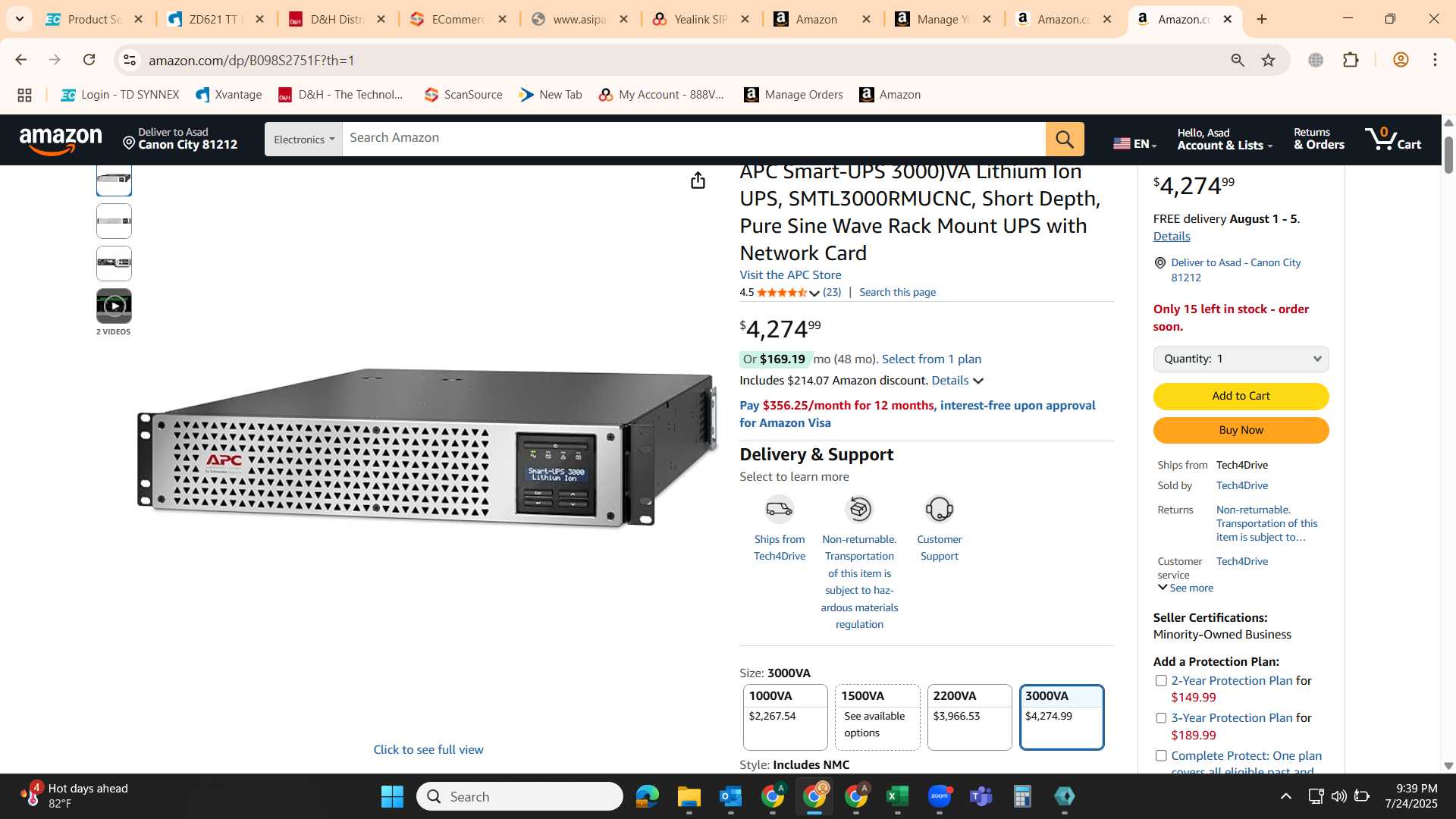Click the Amazon logo
The height and width of the screenshot is (819, 1456).
(x=61, y=140)
